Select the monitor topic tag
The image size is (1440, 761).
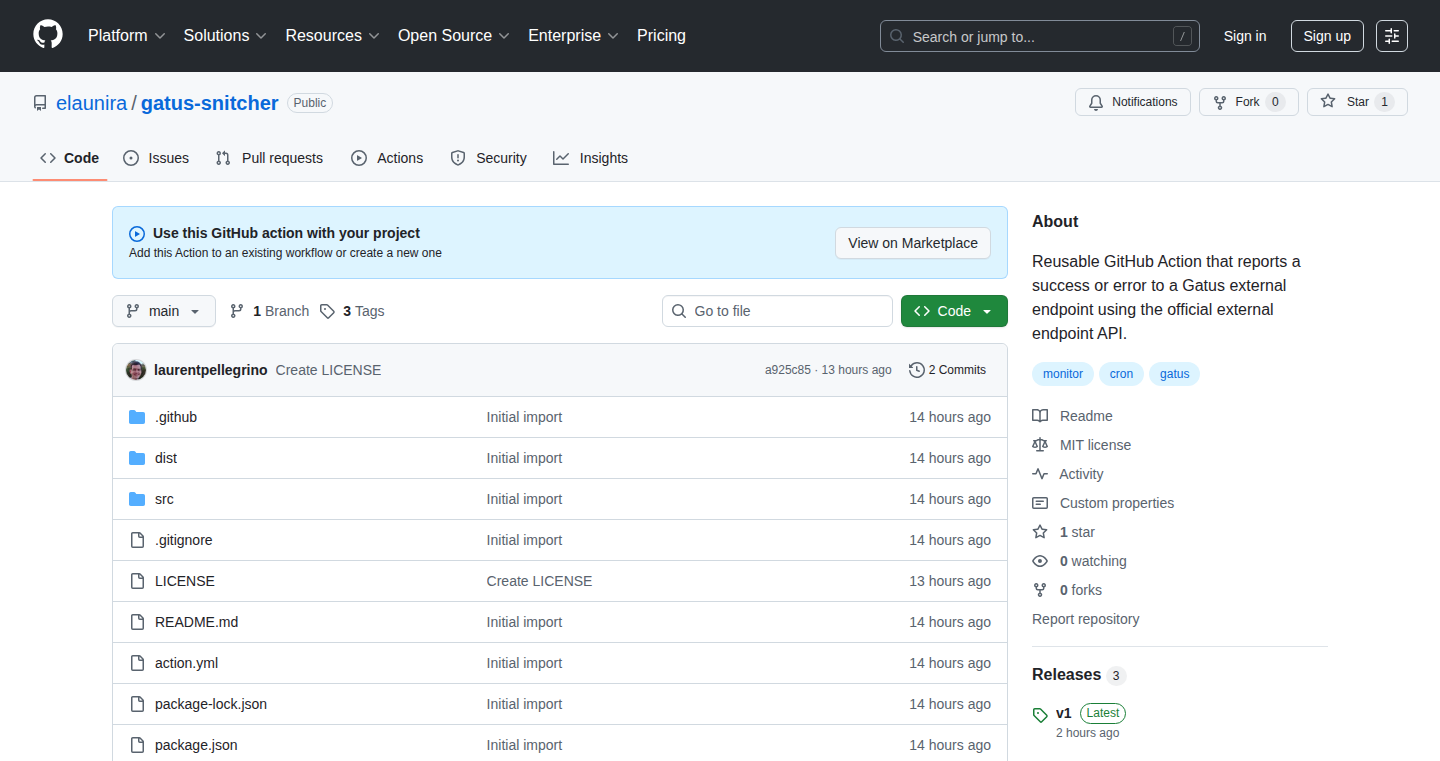click(x=1063, y=374)
